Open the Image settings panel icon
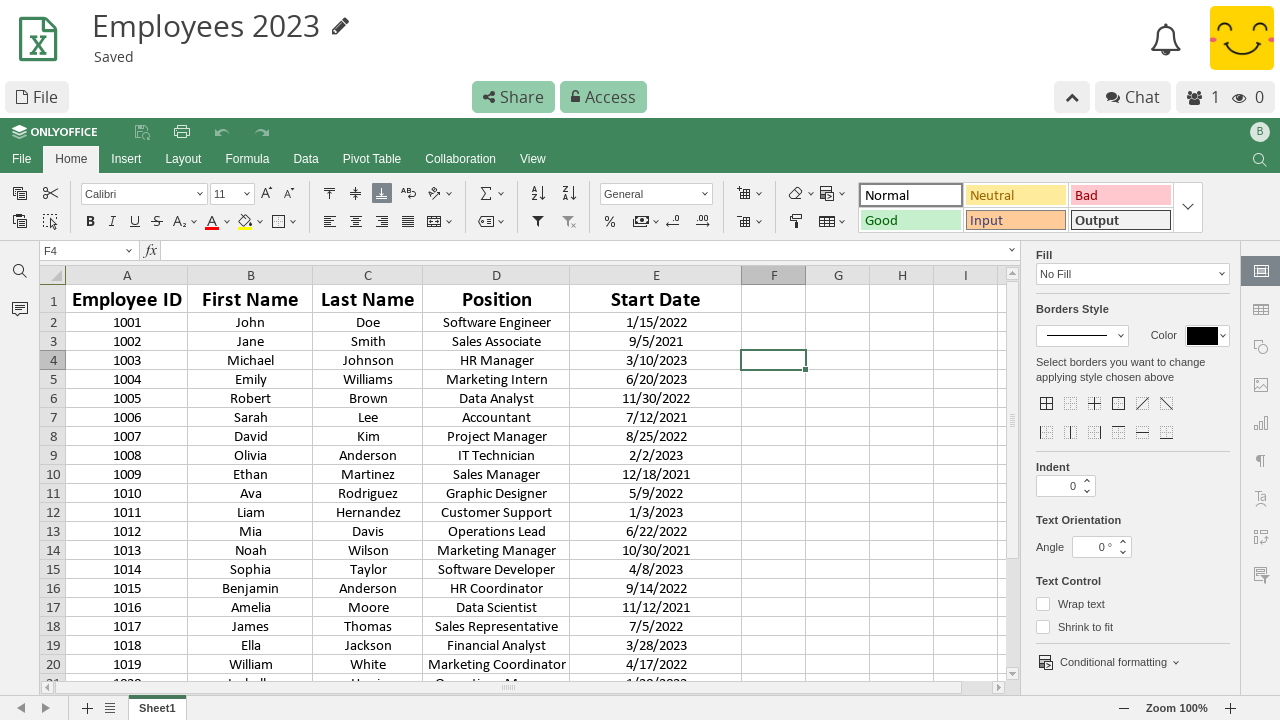Image resolution: width=1280 pixels, height=720 pixels. (1261, 384)
